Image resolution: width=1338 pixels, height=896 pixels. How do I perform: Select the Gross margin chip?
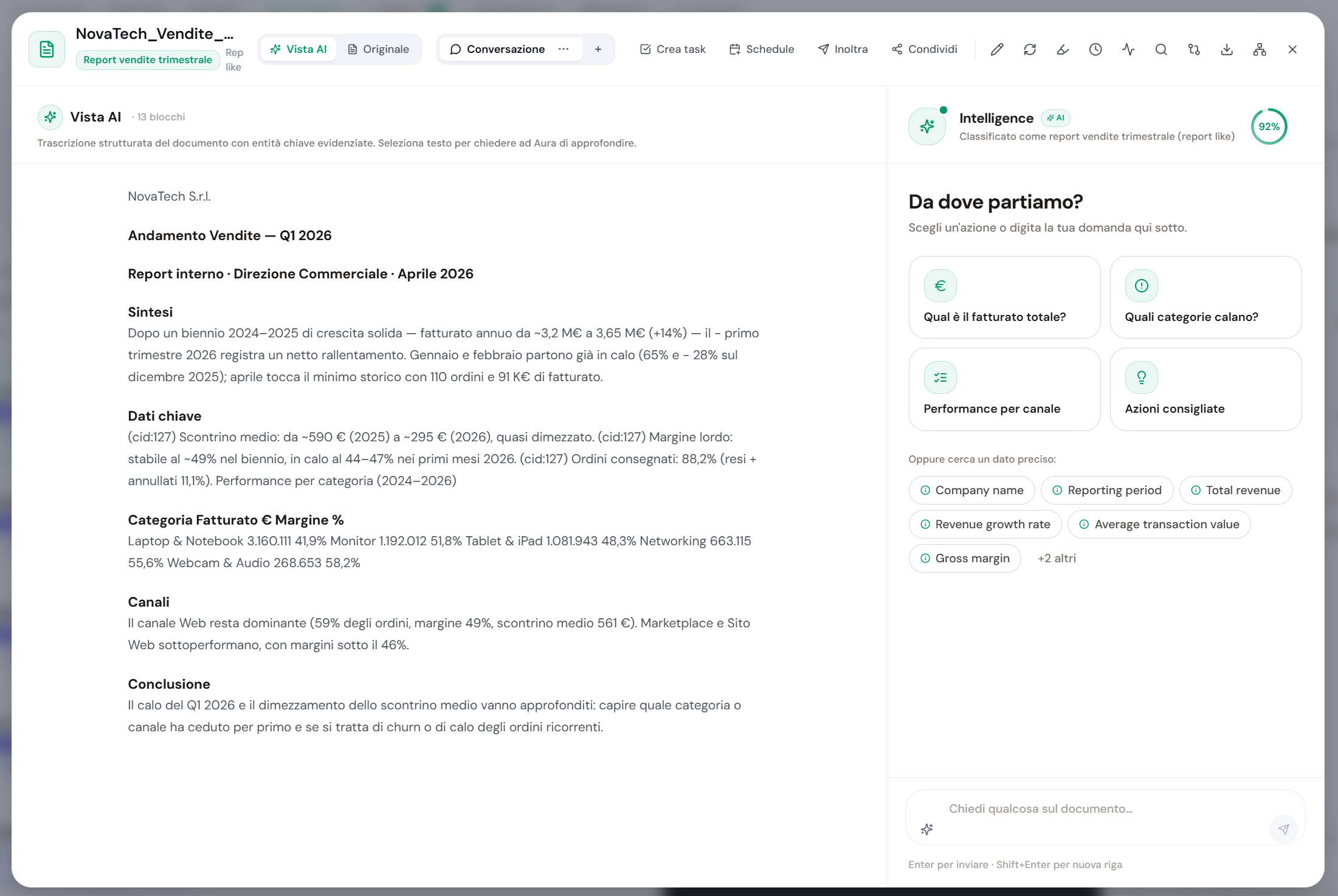[965, 558]
